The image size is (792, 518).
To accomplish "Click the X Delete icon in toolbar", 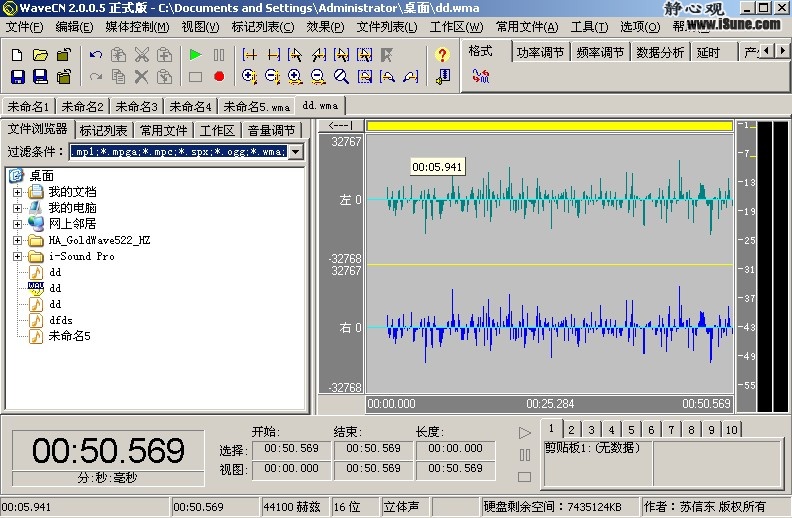I will point(141,77).
